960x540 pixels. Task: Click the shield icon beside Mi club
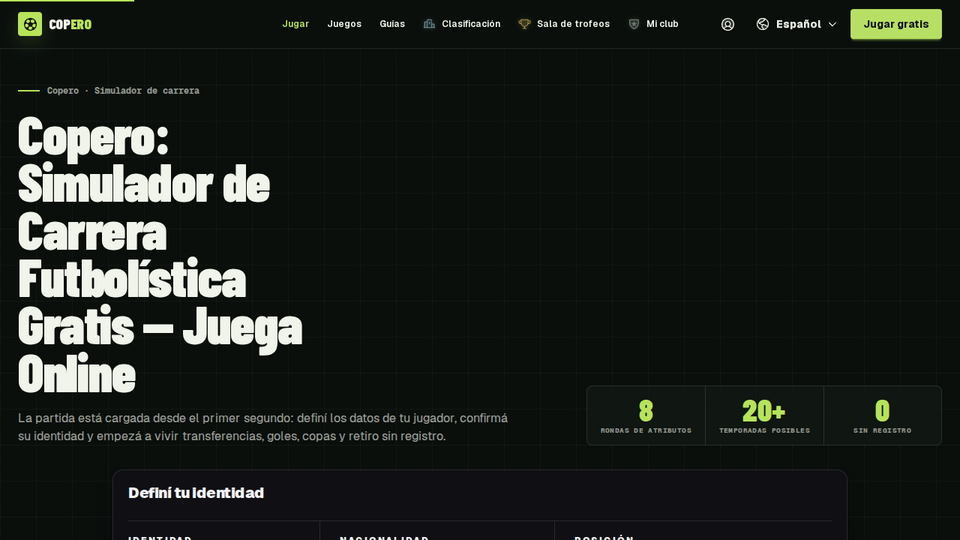tap(634, 24)
